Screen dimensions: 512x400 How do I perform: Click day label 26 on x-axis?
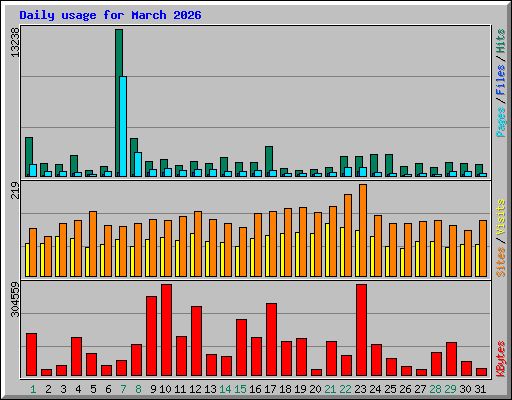405,389
